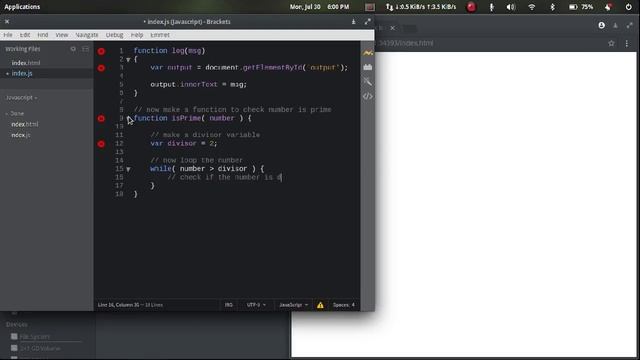Click the square icon left of the network speed indicator
The width and height of the screenshot is (640, 360).
[370, 7]
